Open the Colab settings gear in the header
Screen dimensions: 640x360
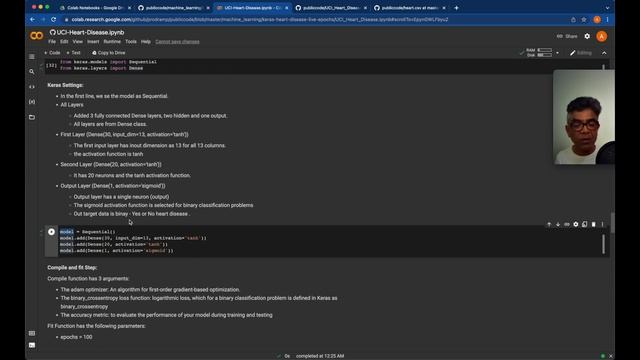[587, 36]
